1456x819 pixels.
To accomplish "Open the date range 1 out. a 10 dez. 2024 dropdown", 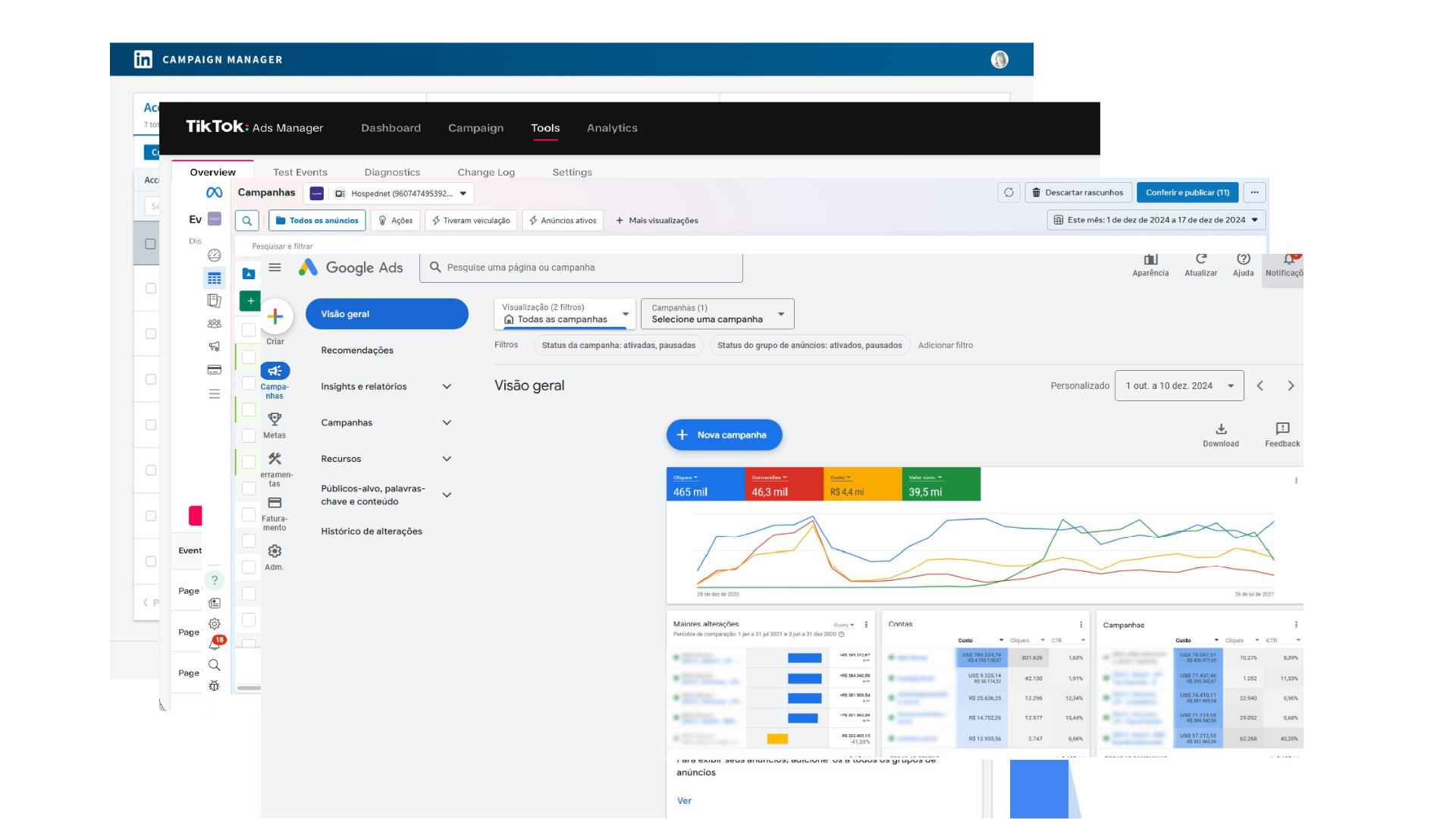I will tap(1178, 386).
